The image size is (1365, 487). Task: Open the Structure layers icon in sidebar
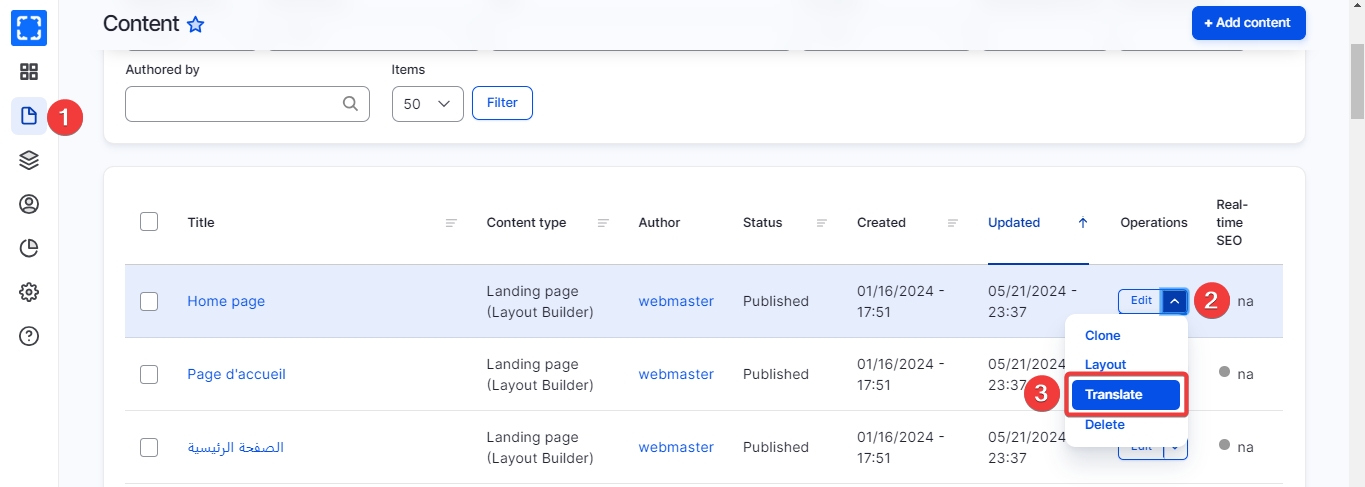pos(29,160)
